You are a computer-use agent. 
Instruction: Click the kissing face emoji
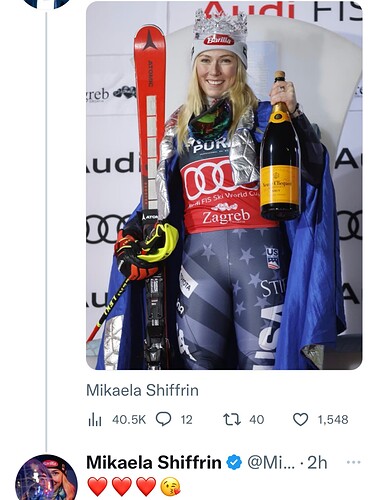[x=170, y=486]
